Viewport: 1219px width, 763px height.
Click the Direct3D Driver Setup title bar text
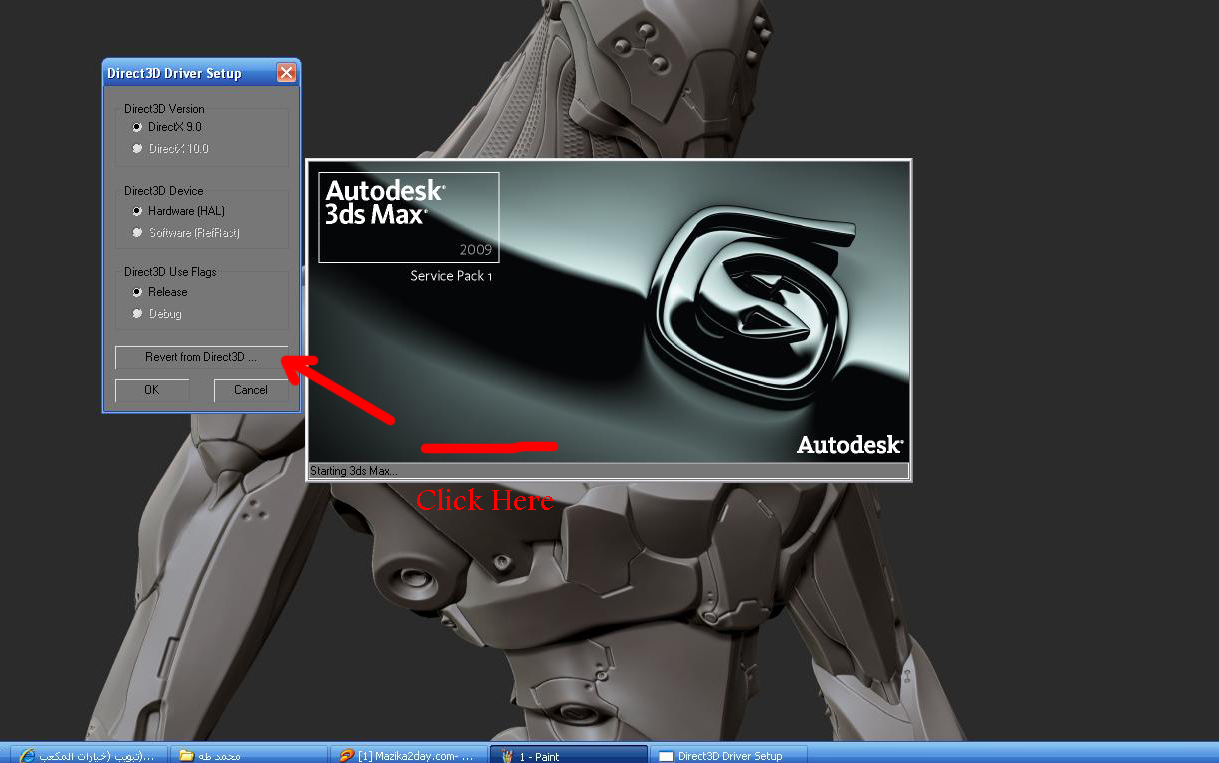[174, 73]
